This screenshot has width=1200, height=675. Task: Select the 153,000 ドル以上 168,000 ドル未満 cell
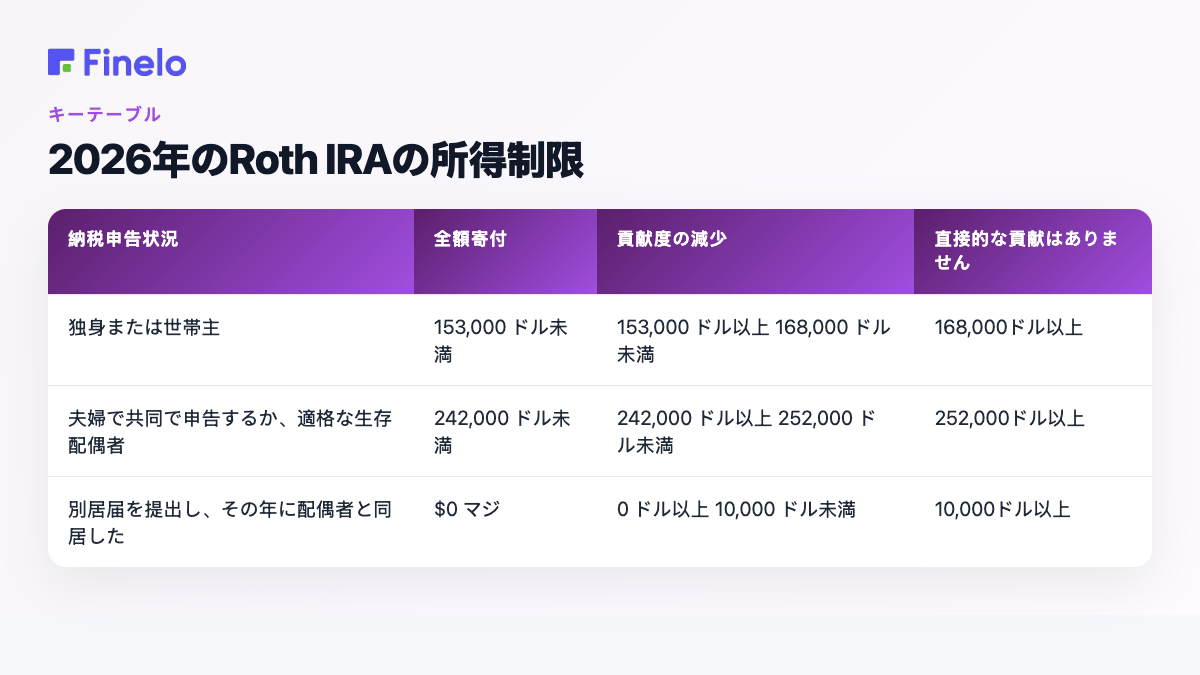click(x=754, y=340)
